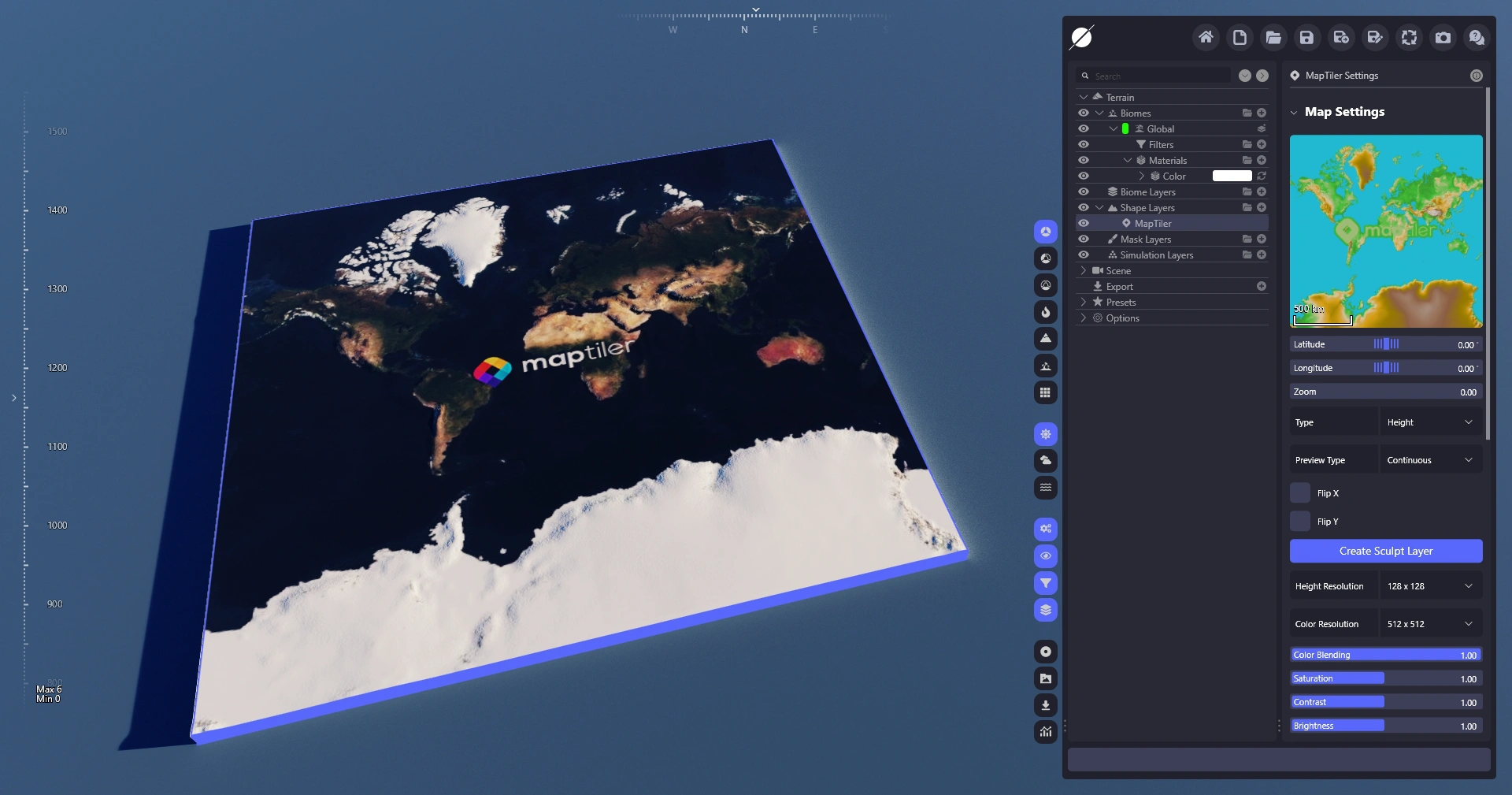This screenshot has width=1512, height=795.
Task: Expand the Color material chevron
Action: click(1142, 176)
